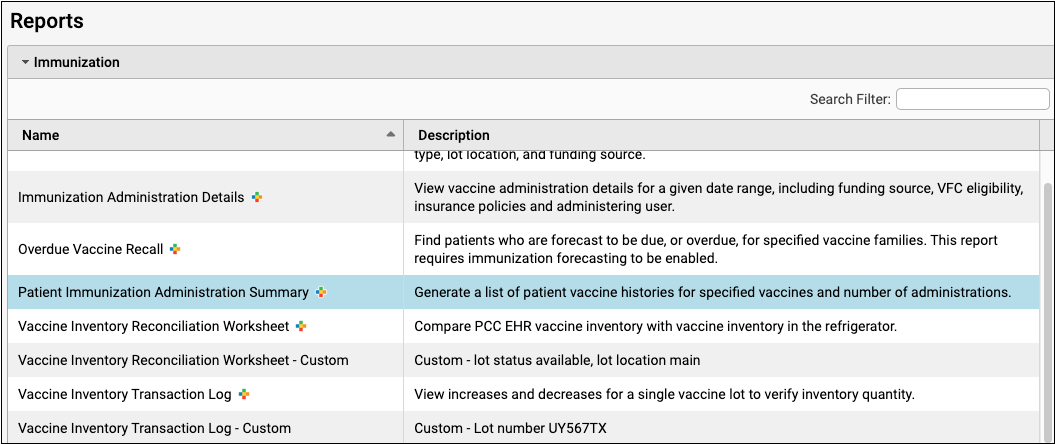Open the Immunization Administration Details report

[x=131, y=198]
